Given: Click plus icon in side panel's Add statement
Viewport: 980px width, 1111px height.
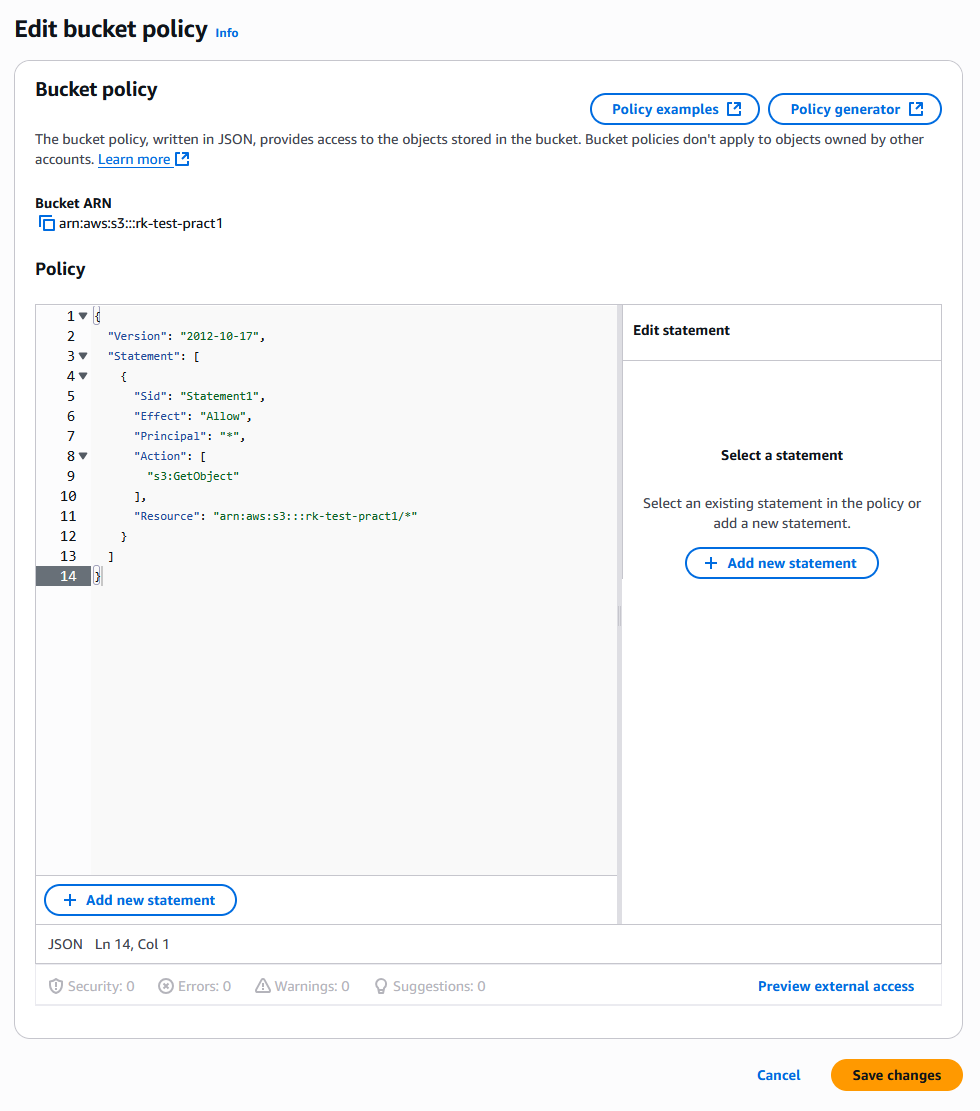Looking at the screenshot, I should (x=711, y=563).
